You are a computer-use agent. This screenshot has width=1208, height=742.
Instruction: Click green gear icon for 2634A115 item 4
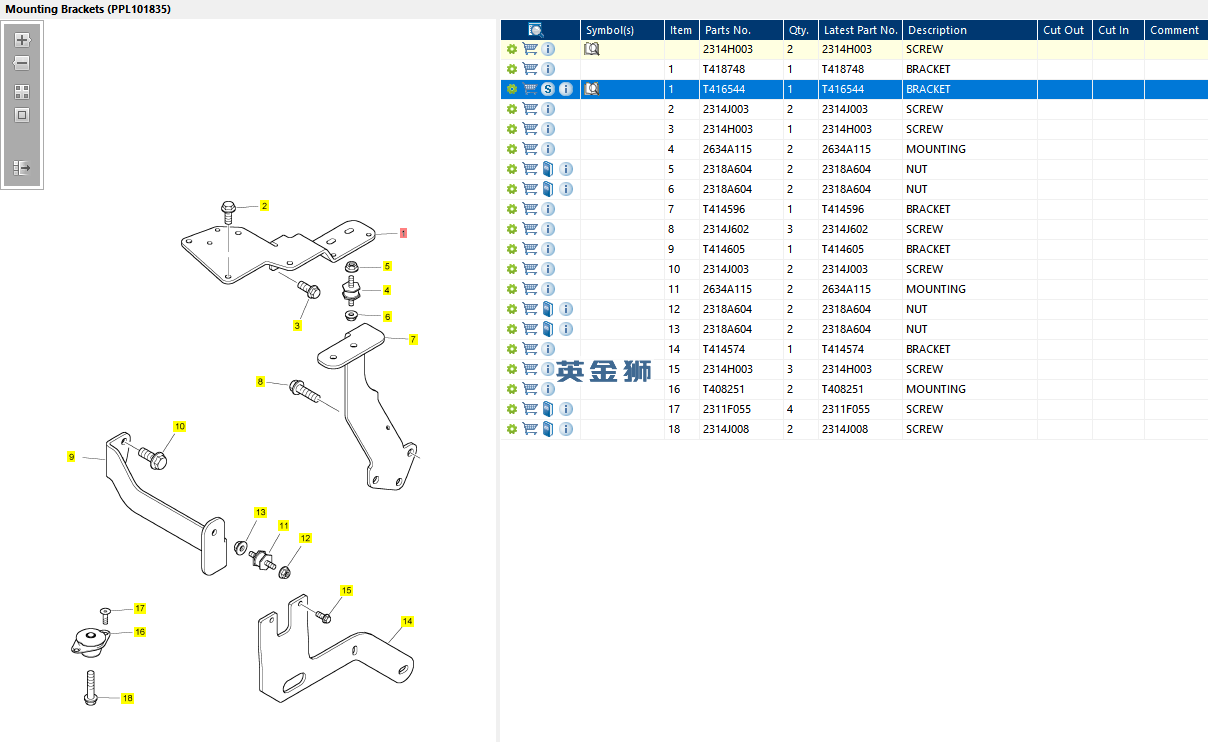512,149
